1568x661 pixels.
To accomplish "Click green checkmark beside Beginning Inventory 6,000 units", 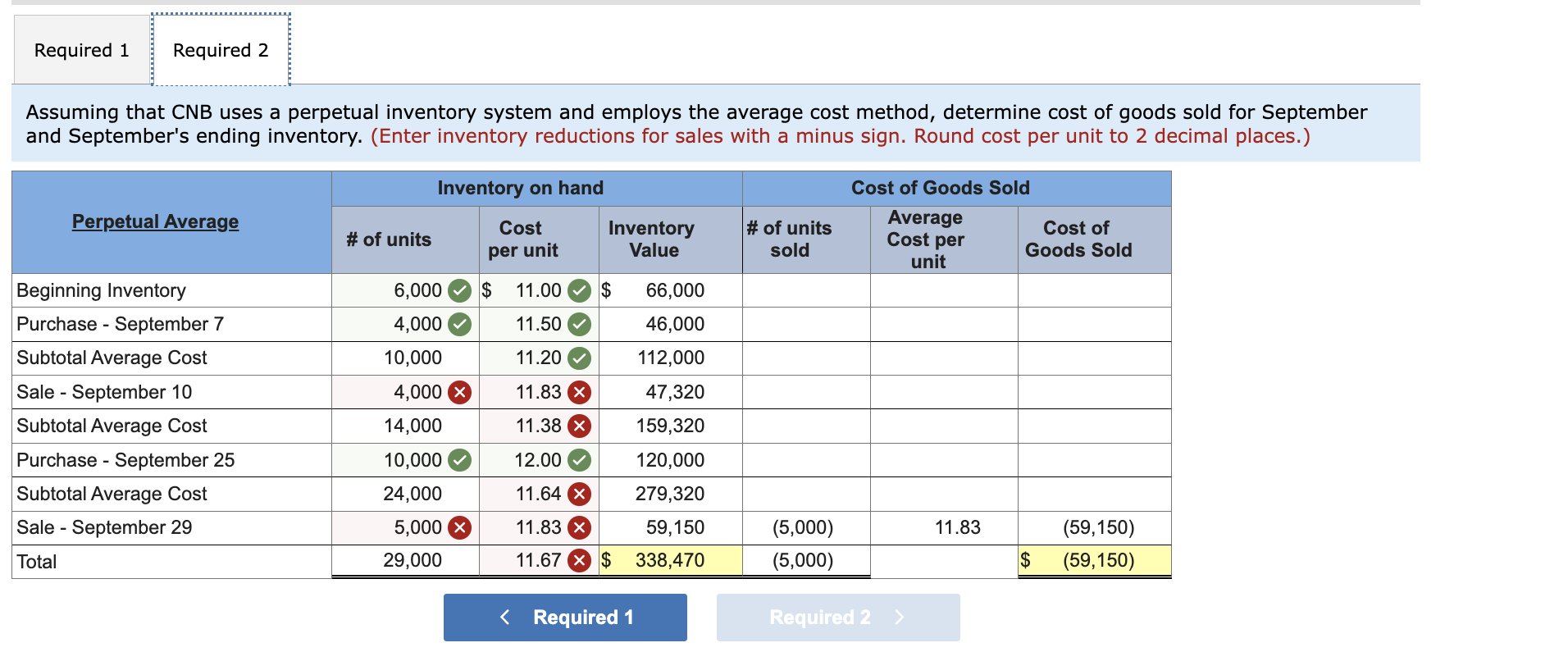I will [x=459, y=290].
